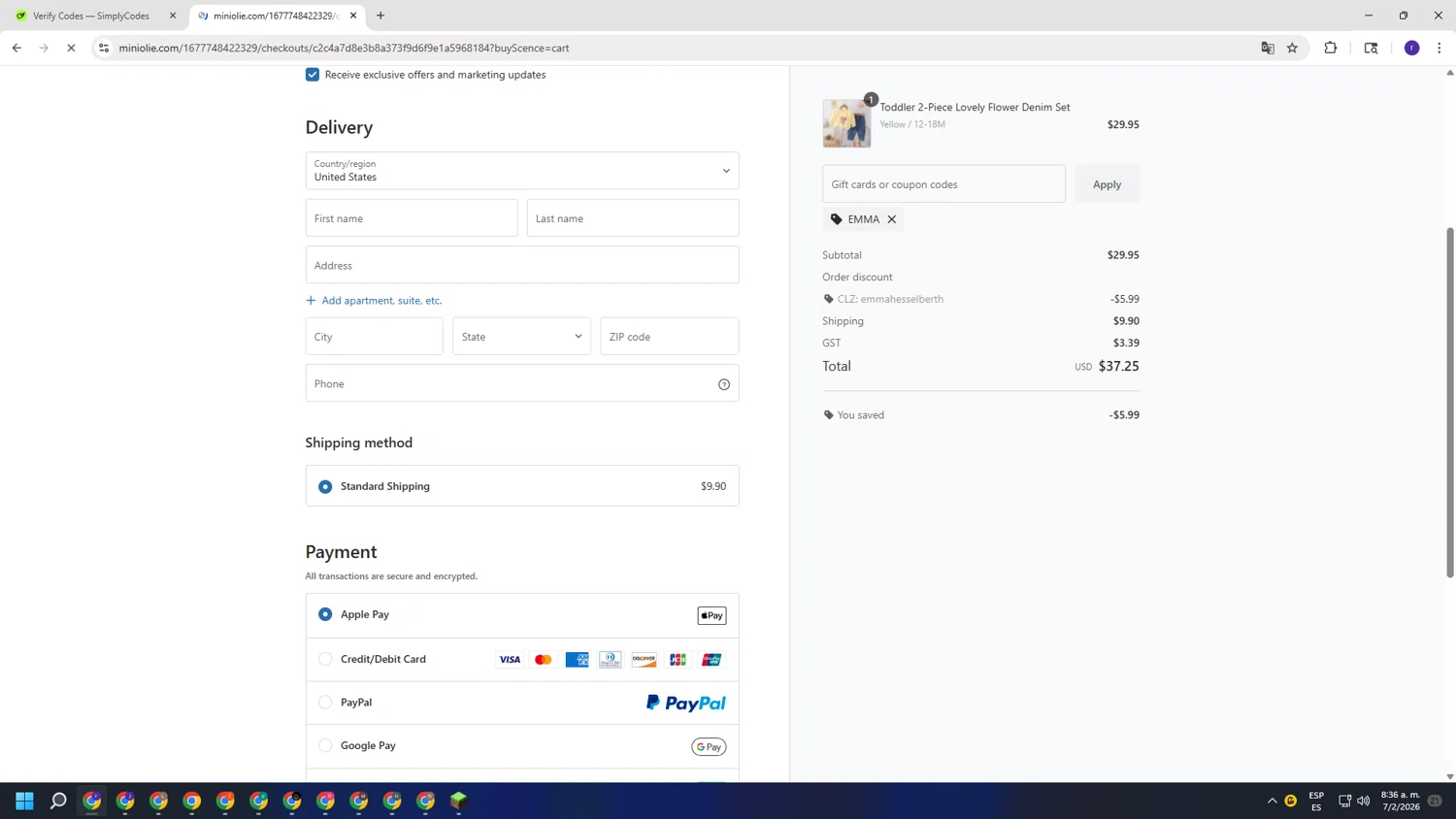The width and height of the screenshot is (1456, 819).
Task: Click the City field
Action: (x=374, y=337)
